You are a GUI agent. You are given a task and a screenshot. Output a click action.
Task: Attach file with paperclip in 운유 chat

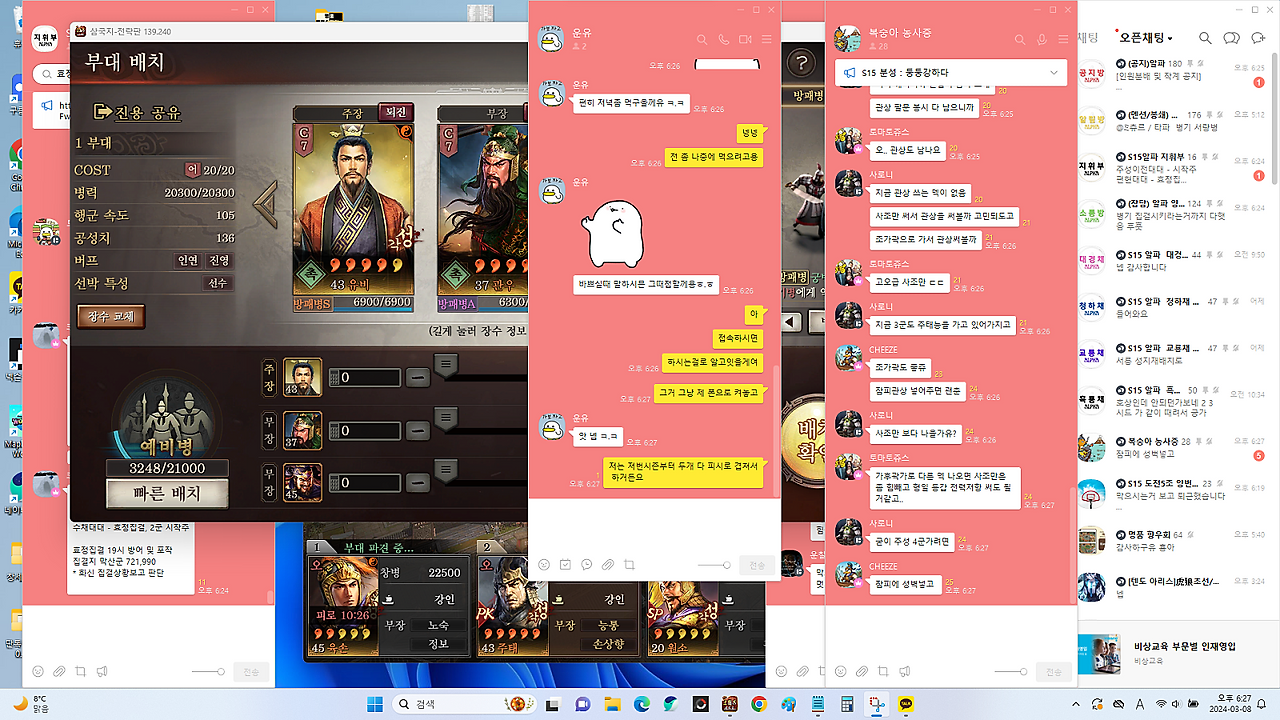point(608,565)
